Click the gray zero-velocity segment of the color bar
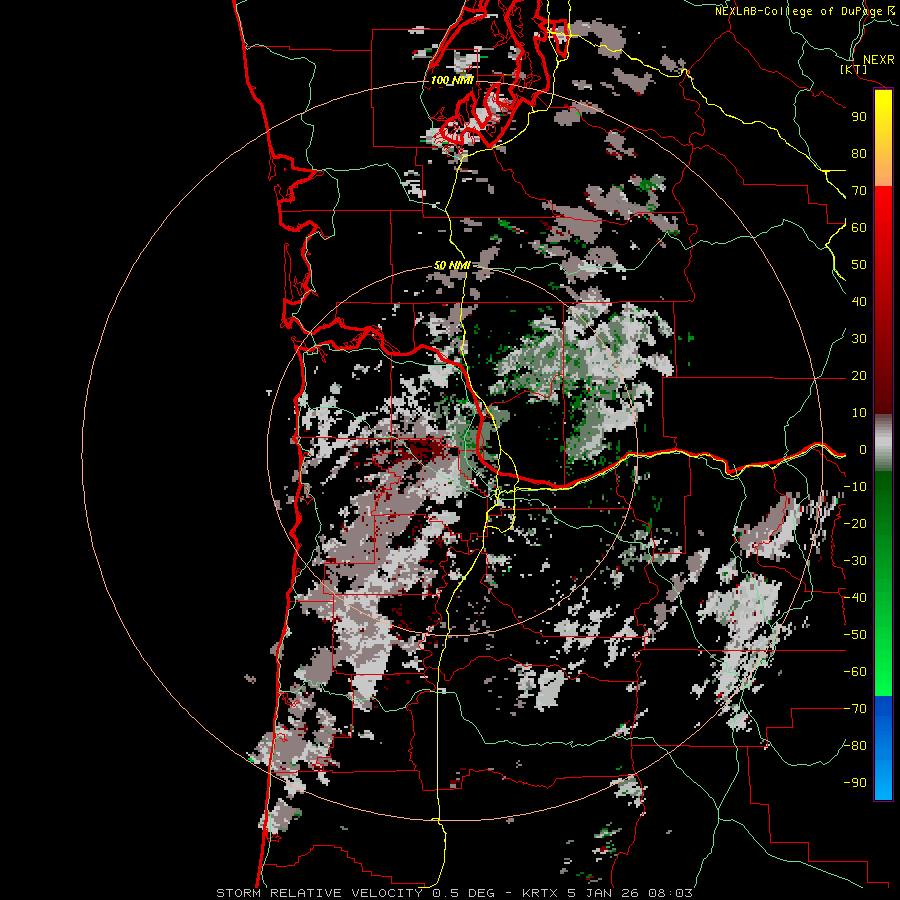This screenshot has height=900, width=900. click(883, 443)
